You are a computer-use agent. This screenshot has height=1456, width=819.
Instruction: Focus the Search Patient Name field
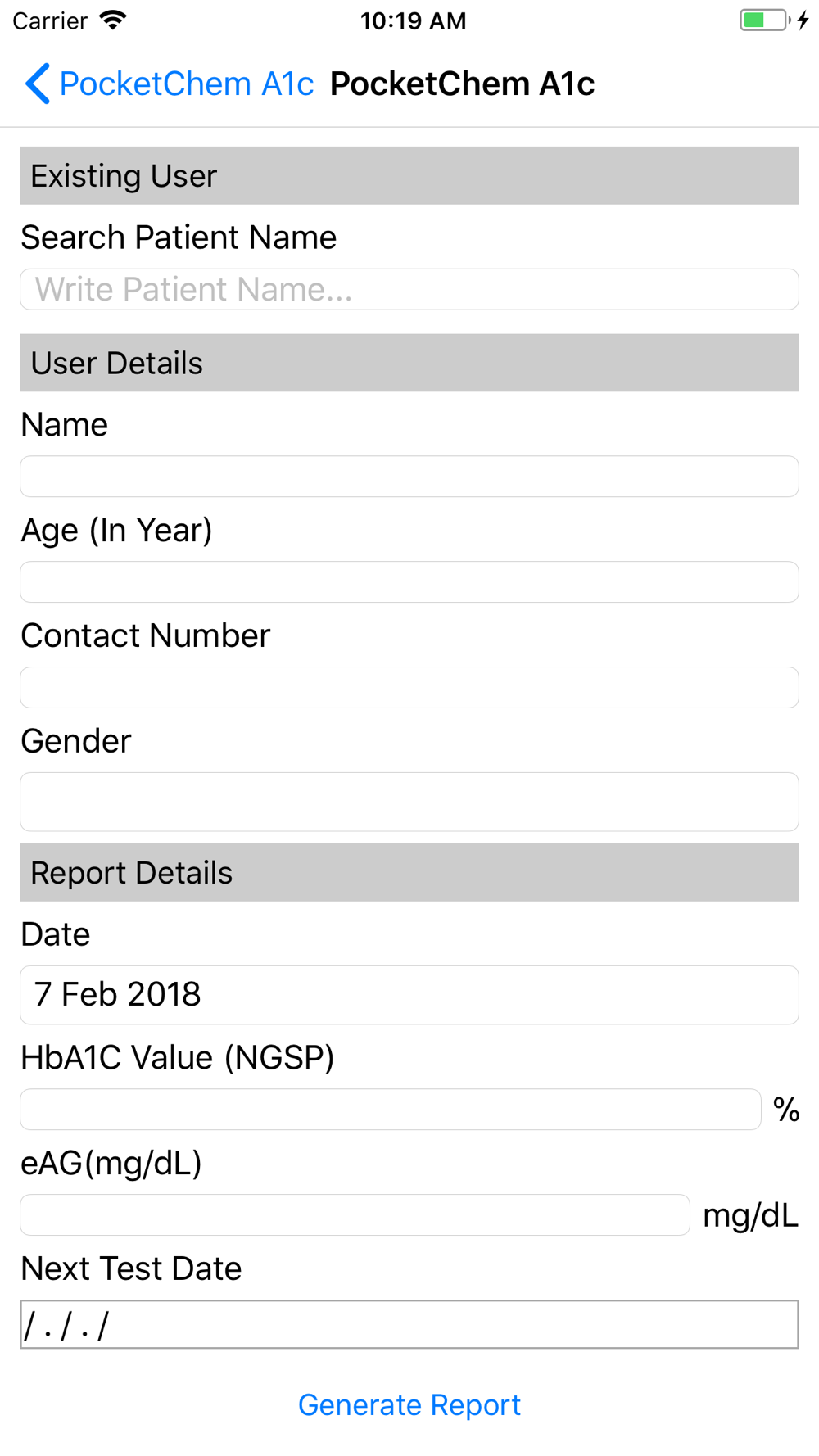pyautogui.click(x=409, y=289)
